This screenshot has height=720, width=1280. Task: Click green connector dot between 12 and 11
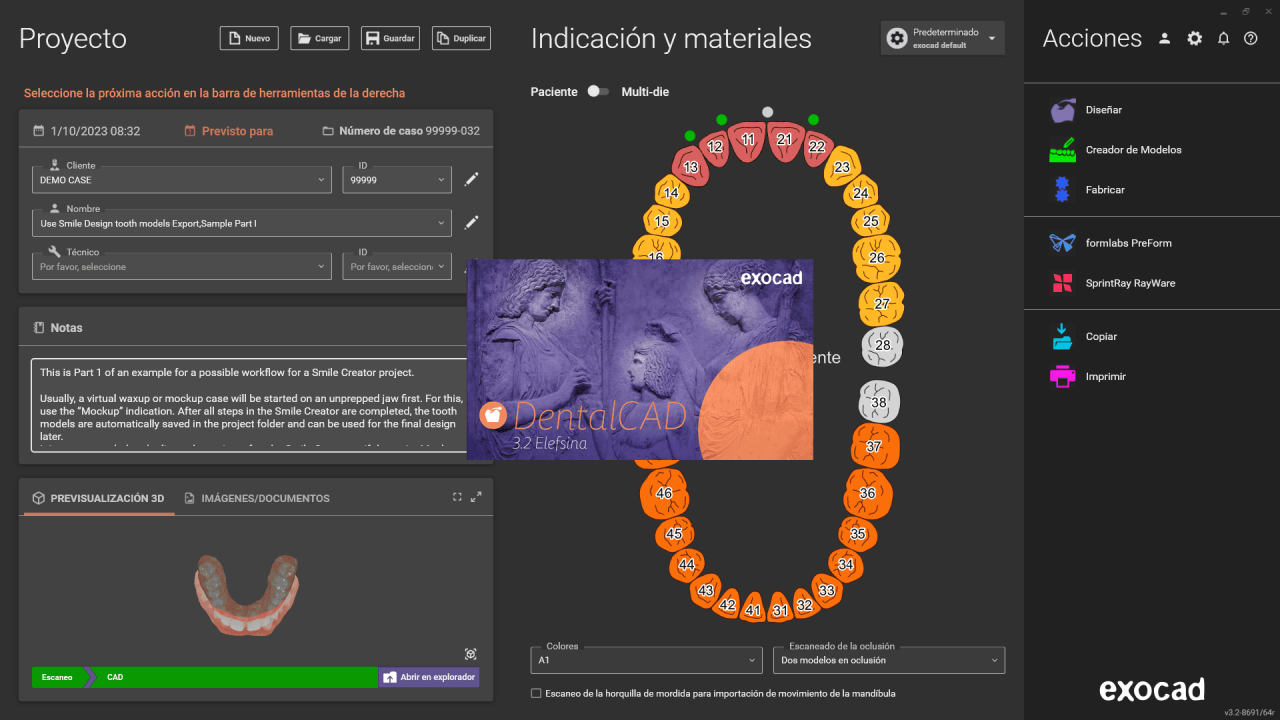pyautogui.click(x=721, y=119)
